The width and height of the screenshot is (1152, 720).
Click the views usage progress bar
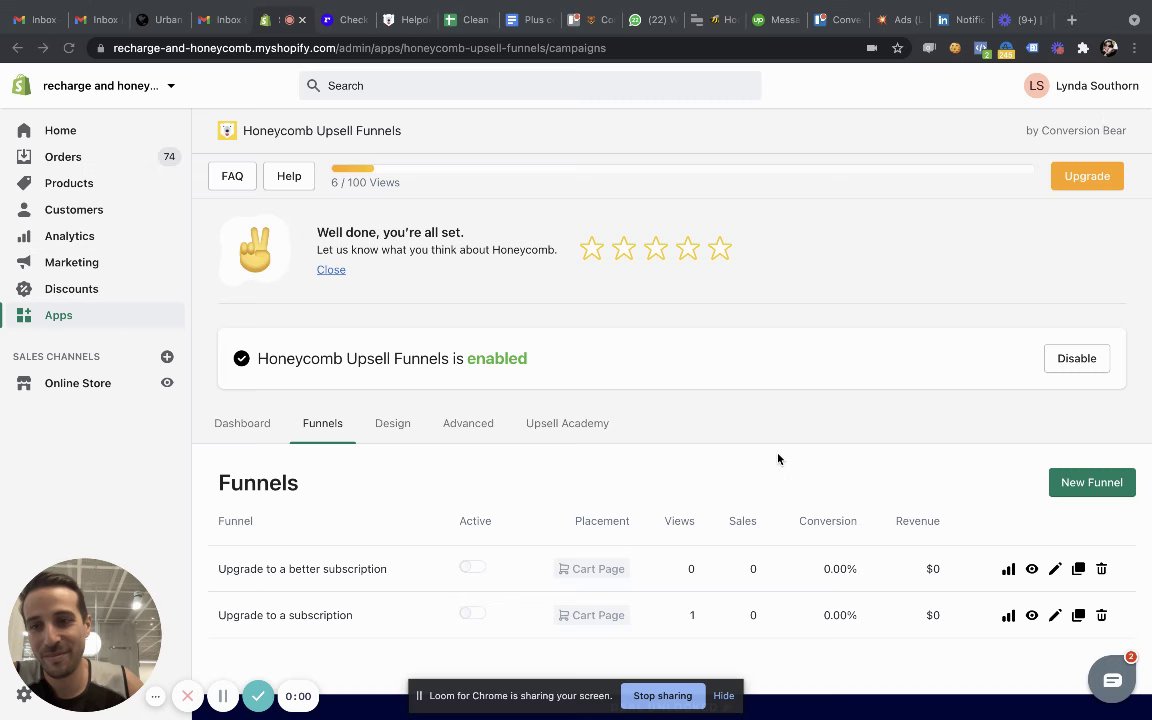tap(683, 169)
